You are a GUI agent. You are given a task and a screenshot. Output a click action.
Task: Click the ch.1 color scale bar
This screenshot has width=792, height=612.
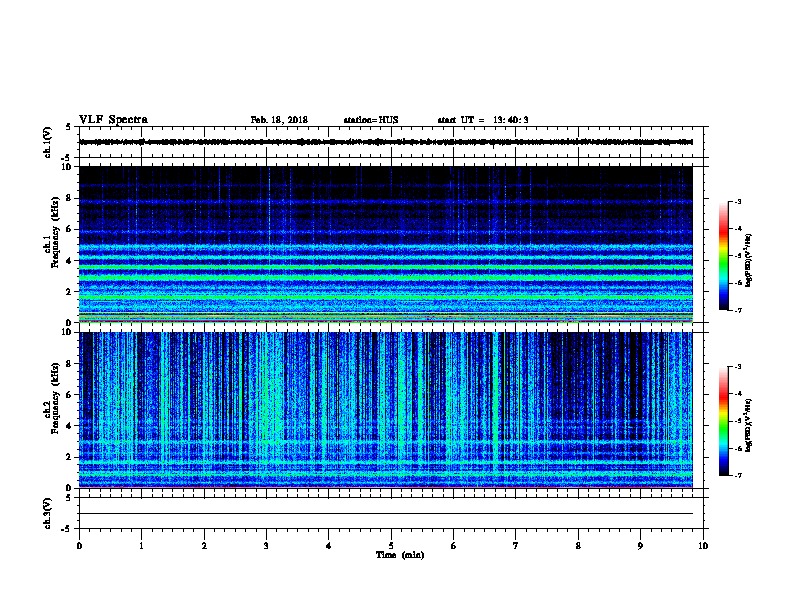coord(724,256)
